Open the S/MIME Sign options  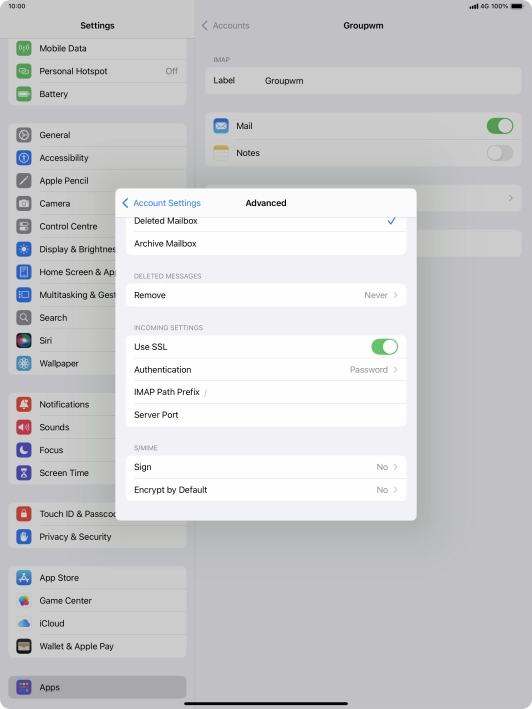click(266, 467)
